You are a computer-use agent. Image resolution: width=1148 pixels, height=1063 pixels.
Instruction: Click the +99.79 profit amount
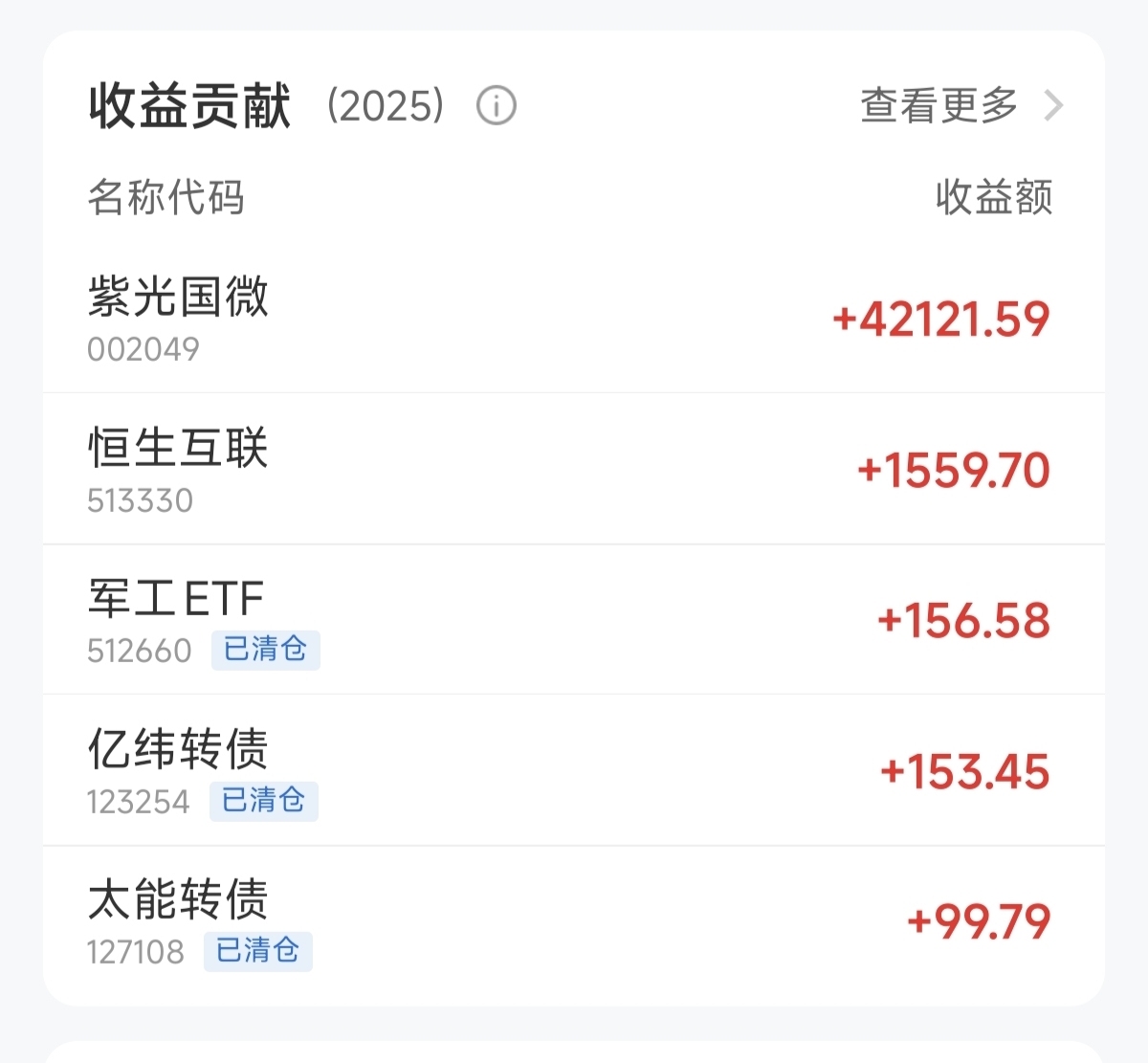click(979, 921)
